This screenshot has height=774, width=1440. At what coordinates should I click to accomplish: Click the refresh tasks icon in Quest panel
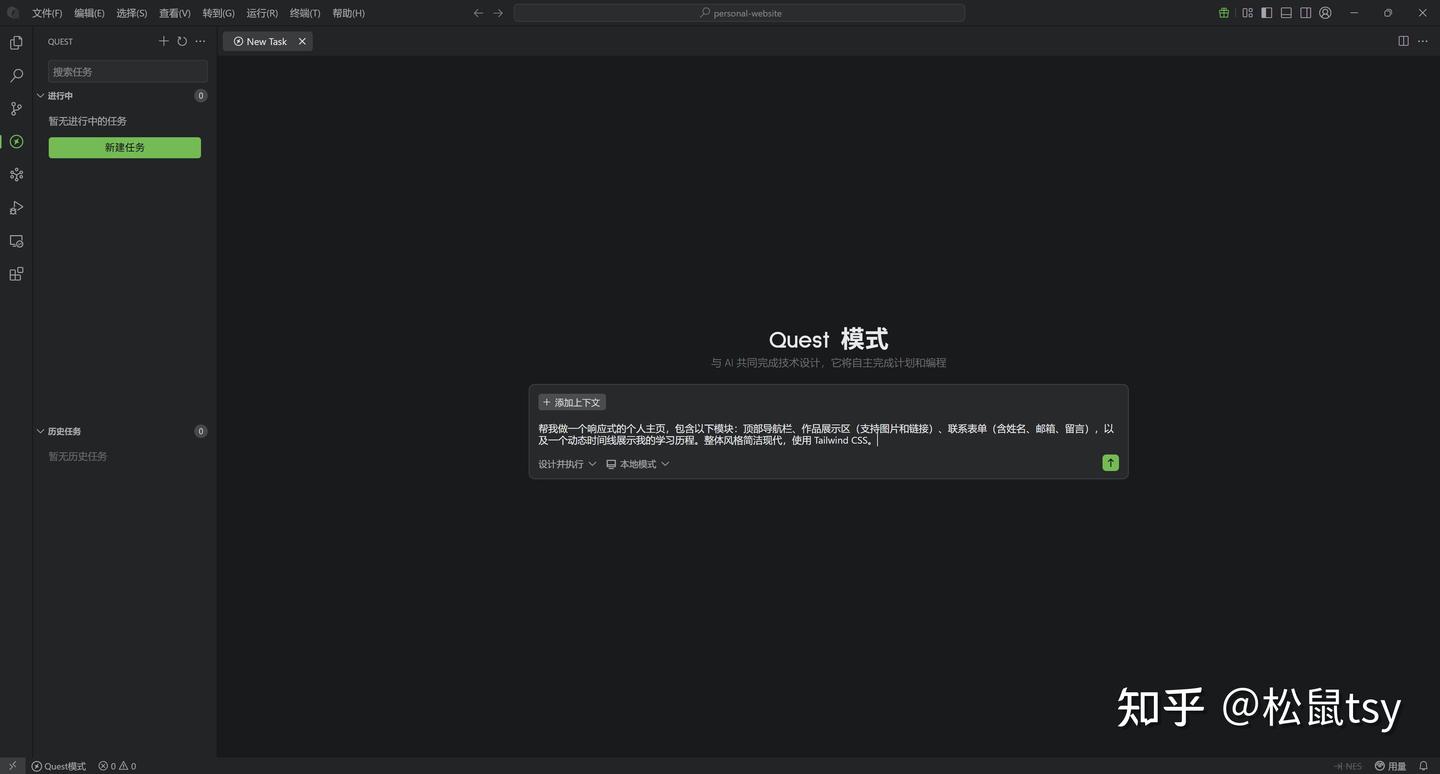182,41
